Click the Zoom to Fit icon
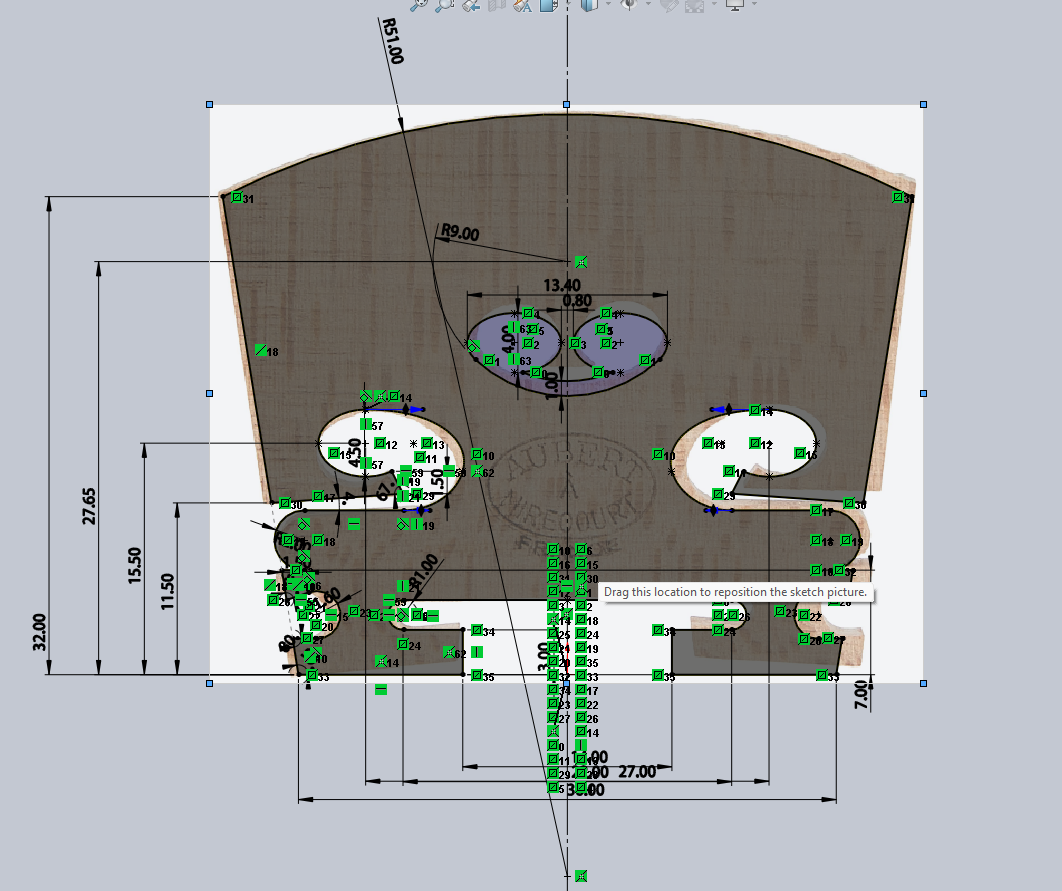 (x=420, y=5)
